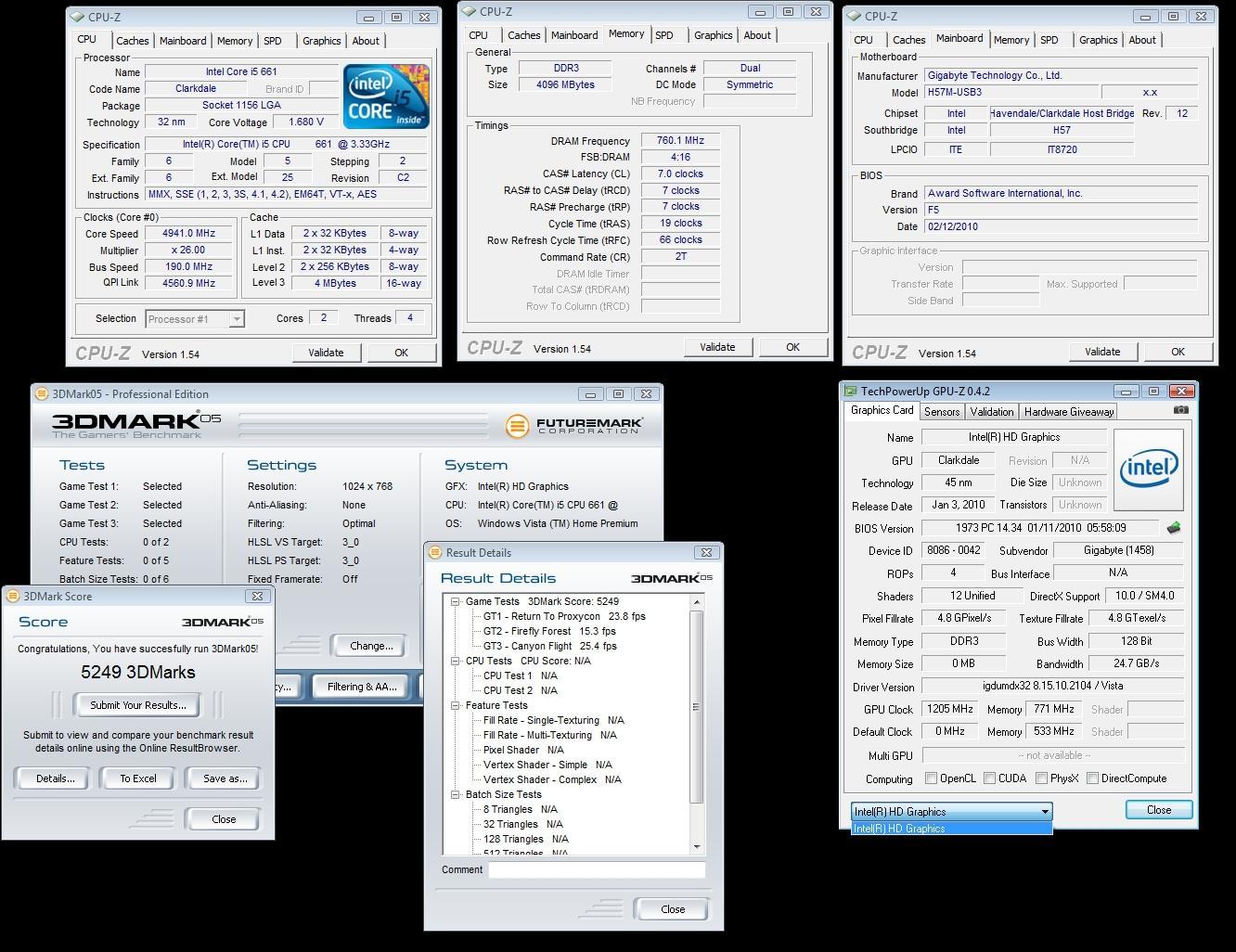Select the 128 Triangles row

tap(526, 839)
